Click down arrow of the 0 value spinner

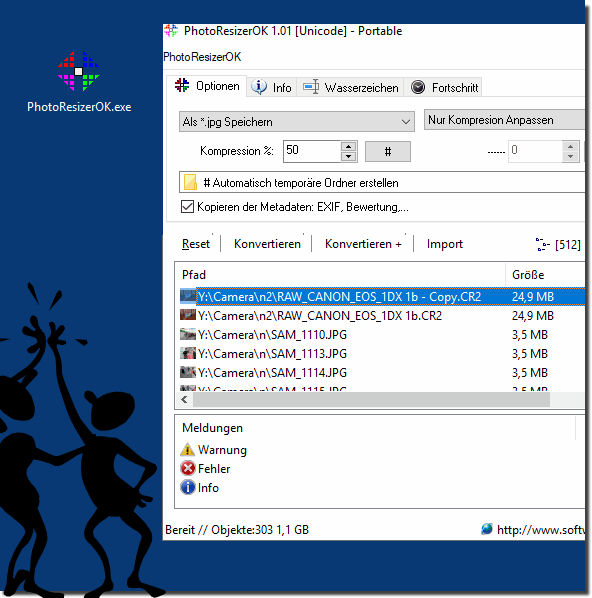[571, 157]
